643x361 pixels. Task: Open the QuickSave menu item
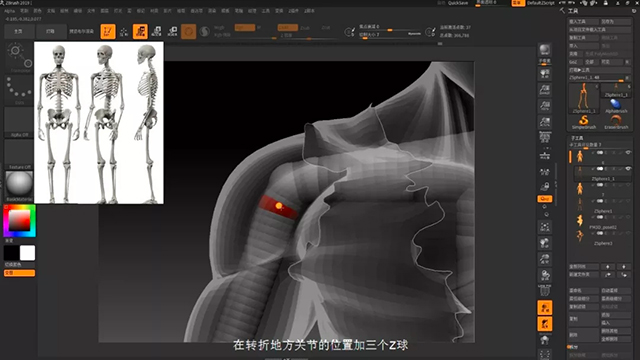pos(458,3)
